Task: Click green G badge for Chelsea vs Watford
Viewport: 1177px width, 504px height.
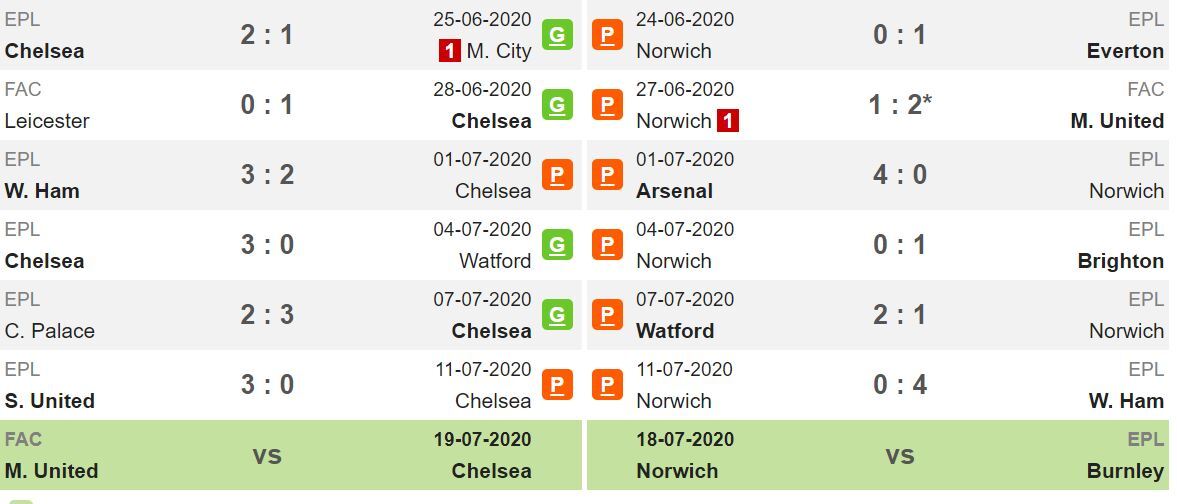Action: (x=557, y=244)
